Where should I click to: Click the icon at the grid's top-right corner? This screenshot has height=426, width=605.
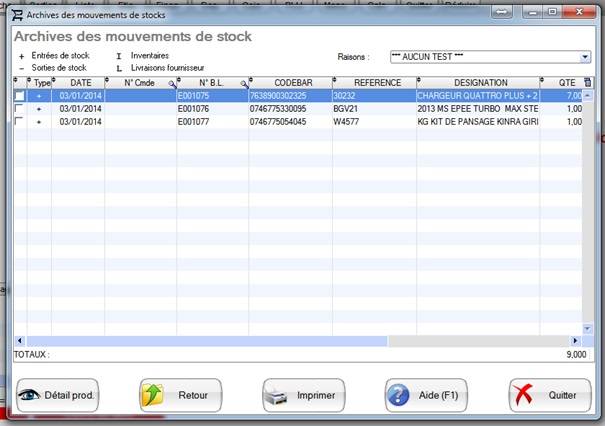click(586, 82)
